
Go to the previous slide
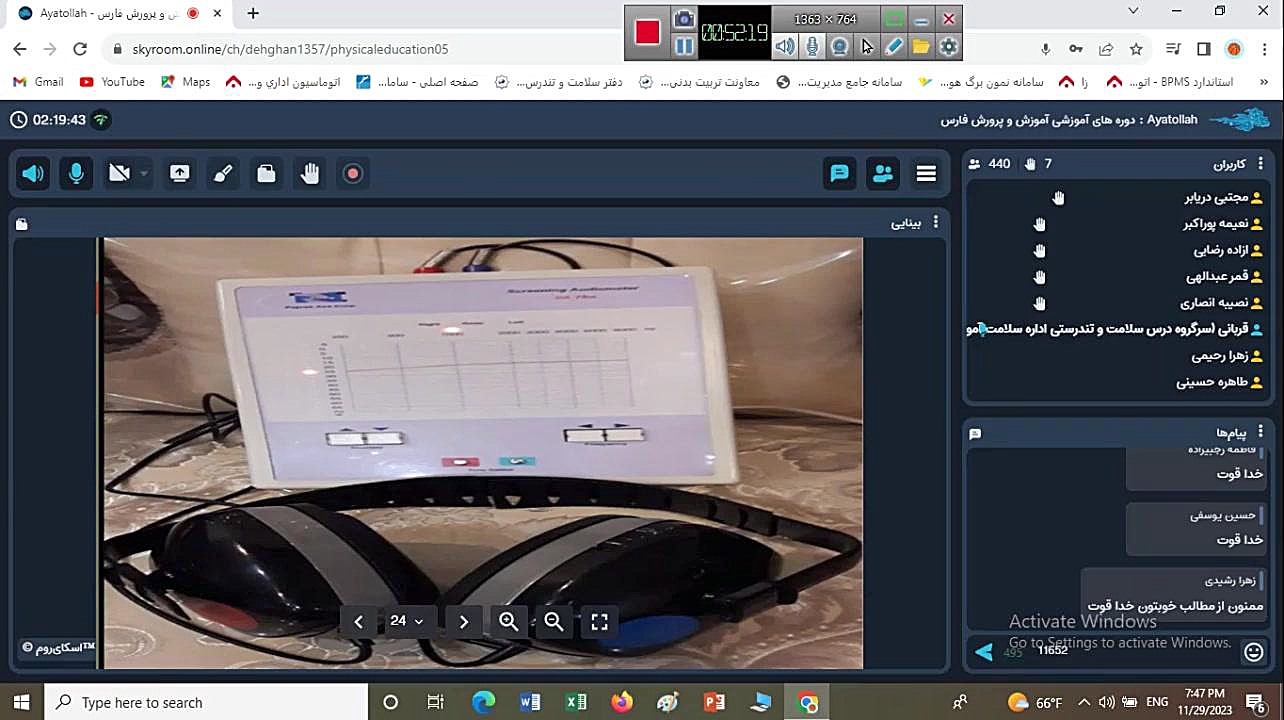(359, 621)
